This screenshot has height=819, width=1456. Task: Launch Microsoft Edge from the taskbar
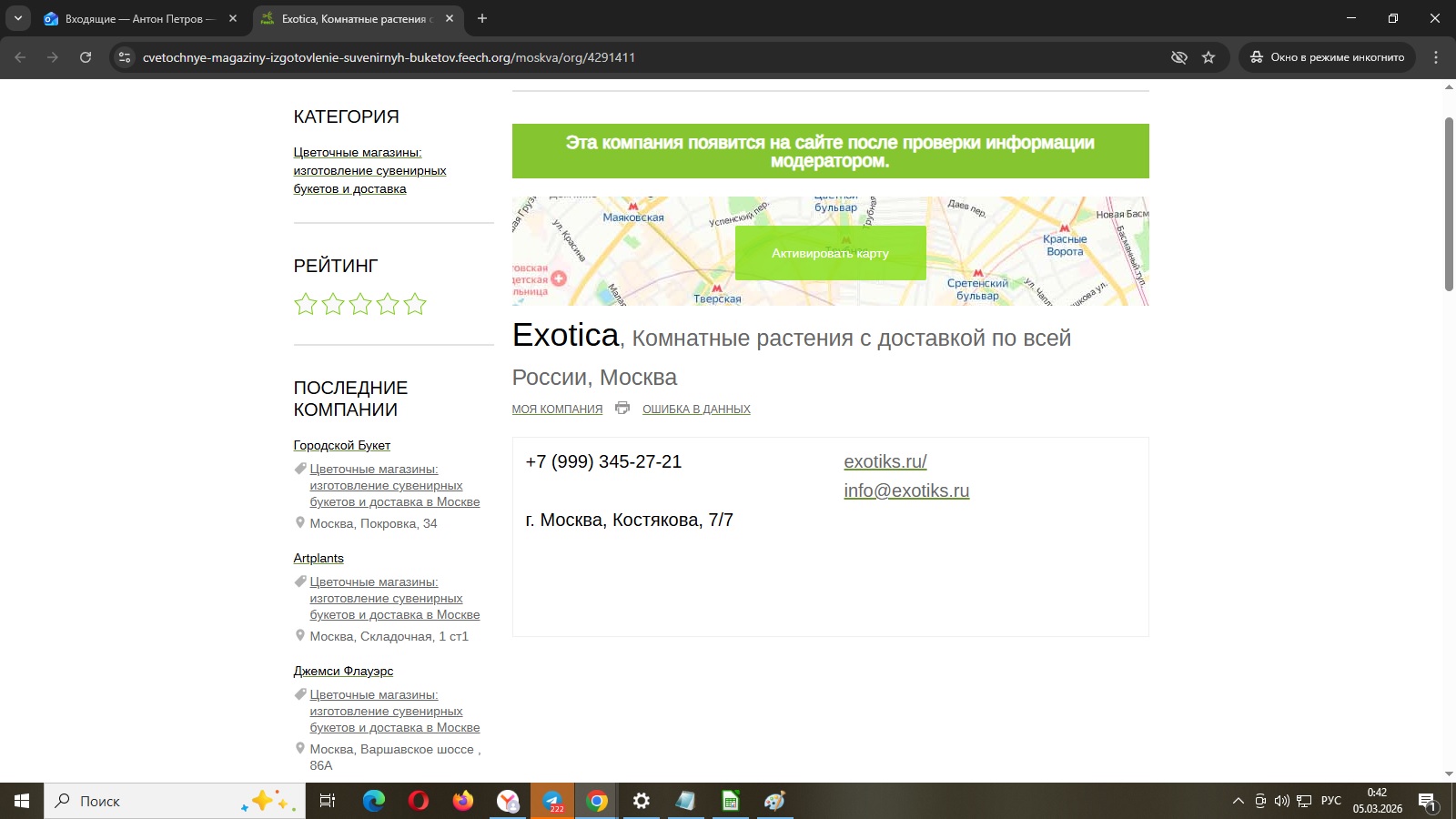(374, 801)
